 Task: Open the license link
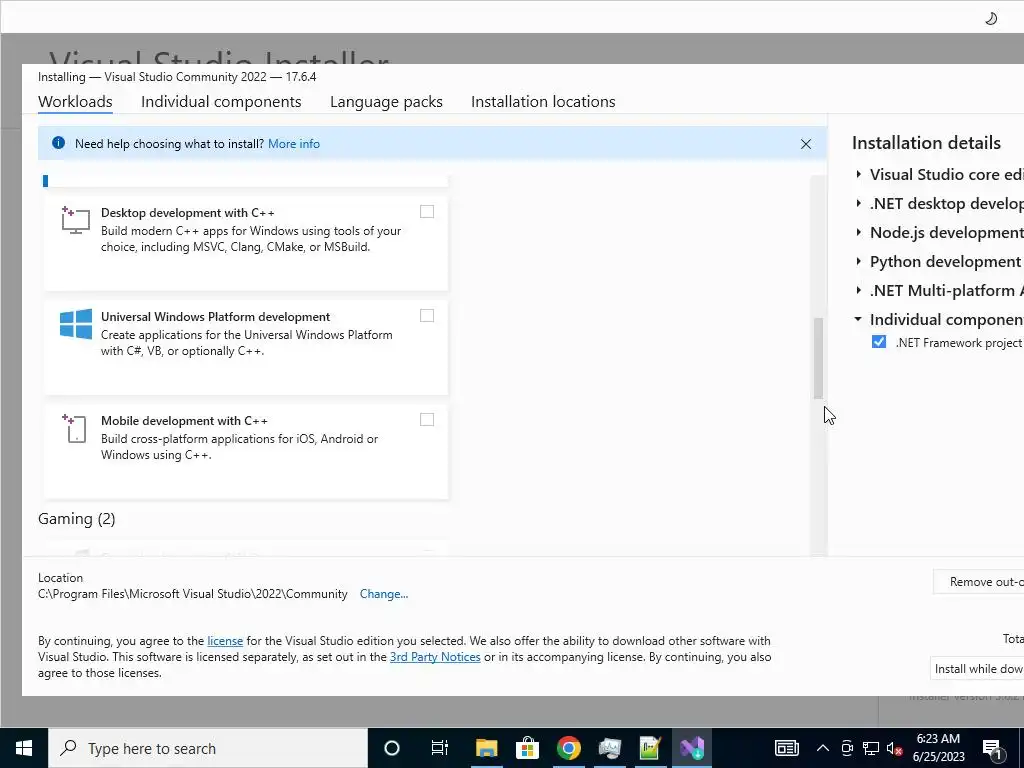pyautogui.click(x=225, y=641)
